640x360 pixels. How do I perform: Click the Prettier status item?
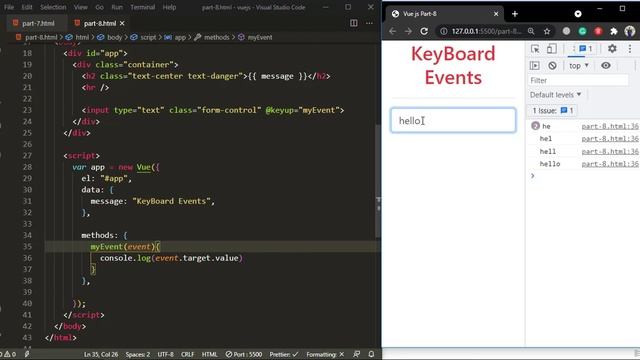284,354
